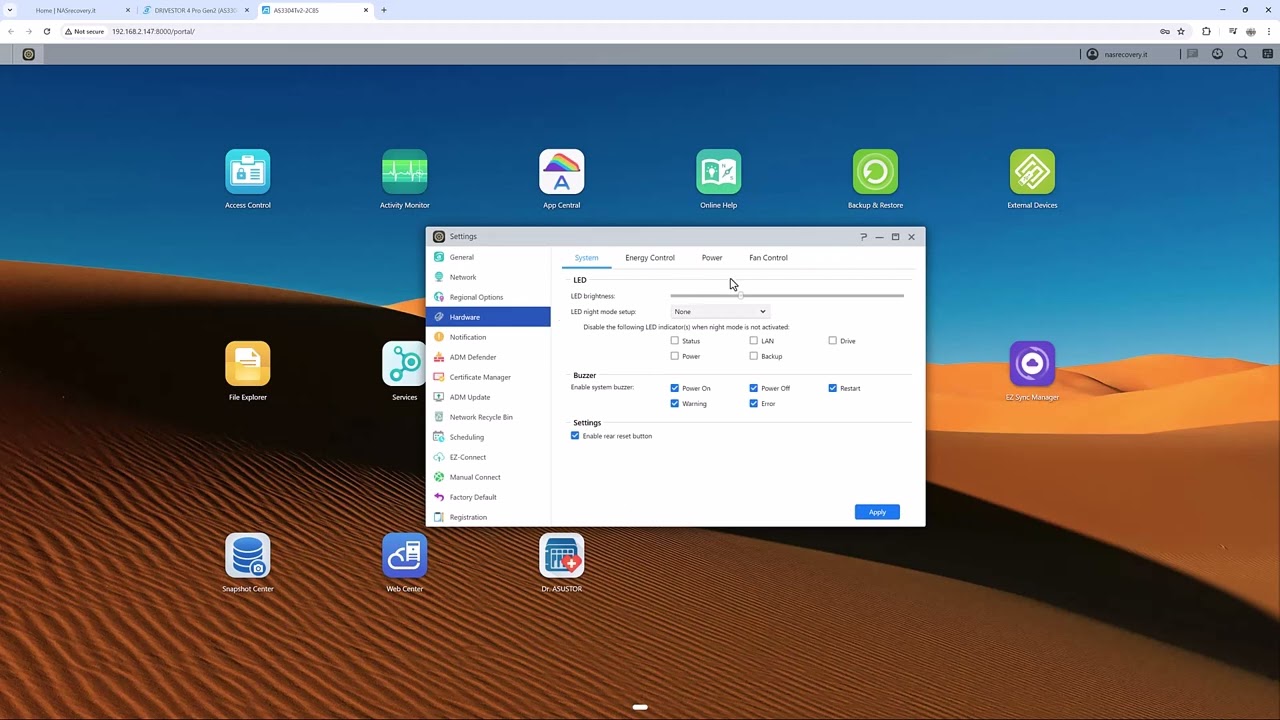This screenshot has width=1280, height=720.
Task: Open the ADM widgets panel icon
Action: (x=1267, y=54)
